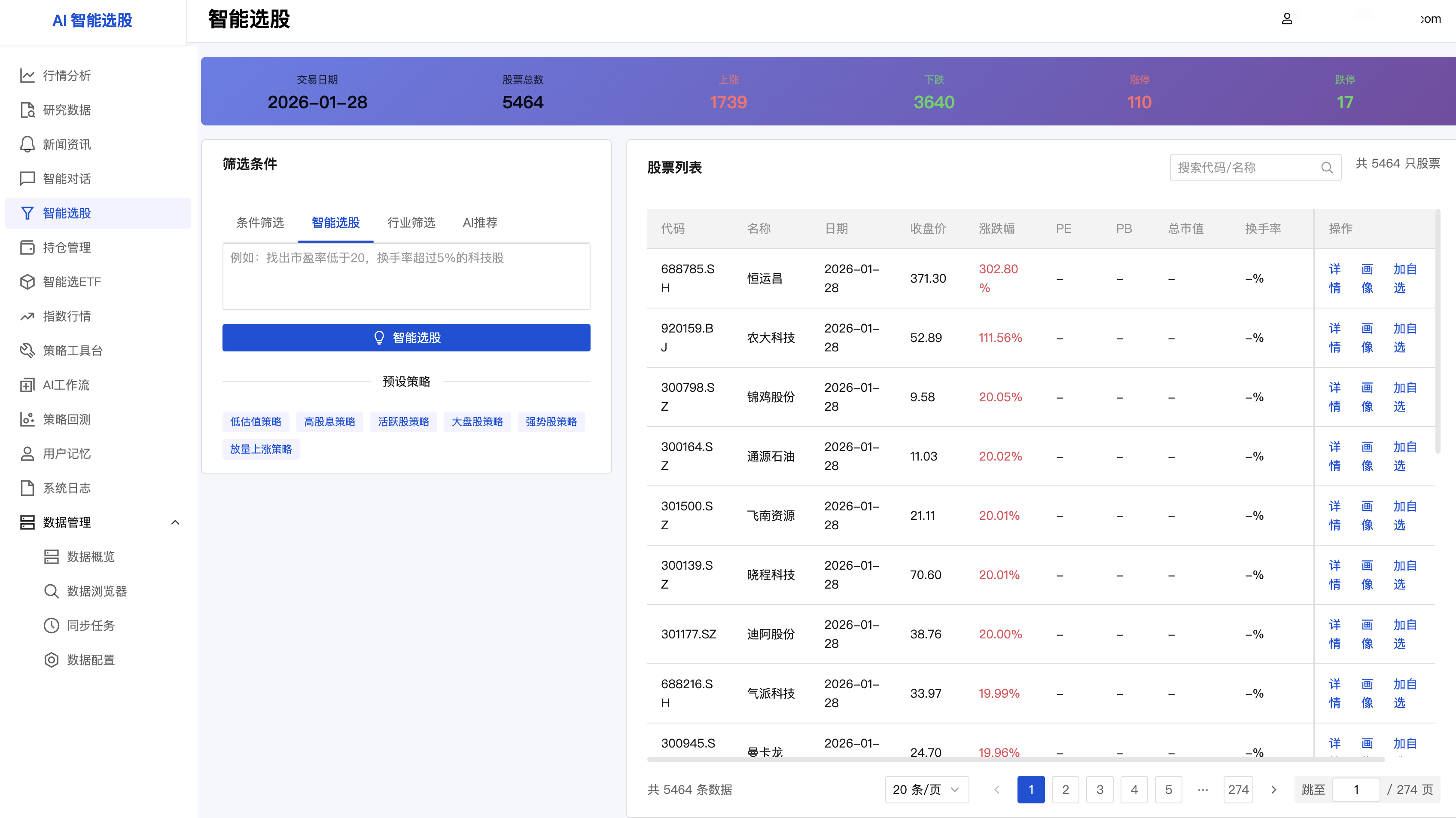Go to page 3 in pagination
This screenshot has width=1456, height=818.
pyautogui.click(x=1100, y=790)
